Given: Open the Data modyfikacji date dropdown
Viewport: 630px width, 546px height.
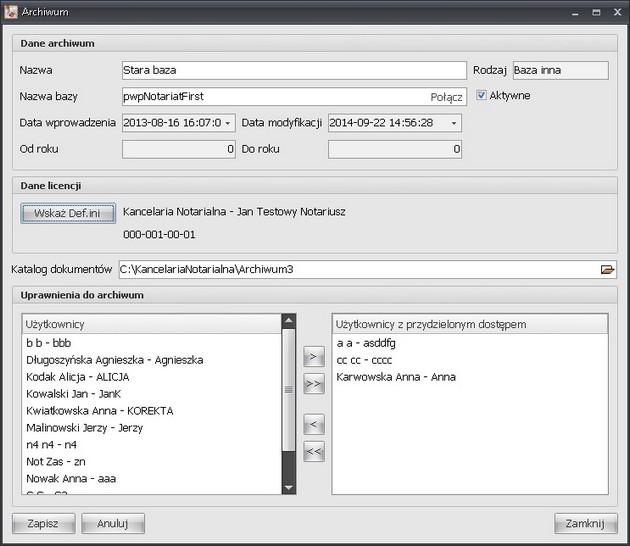Looking at the screenshot, I should point(455,123).
